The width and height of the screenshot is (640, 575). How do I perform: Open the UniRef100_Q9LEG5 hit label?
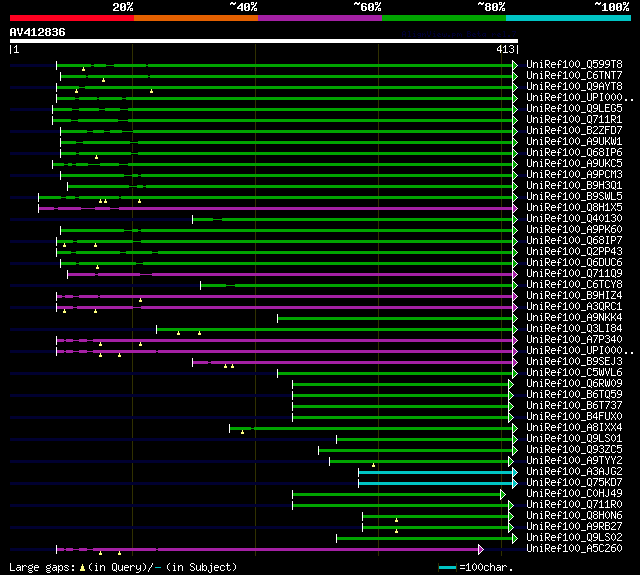click(574, 109)
